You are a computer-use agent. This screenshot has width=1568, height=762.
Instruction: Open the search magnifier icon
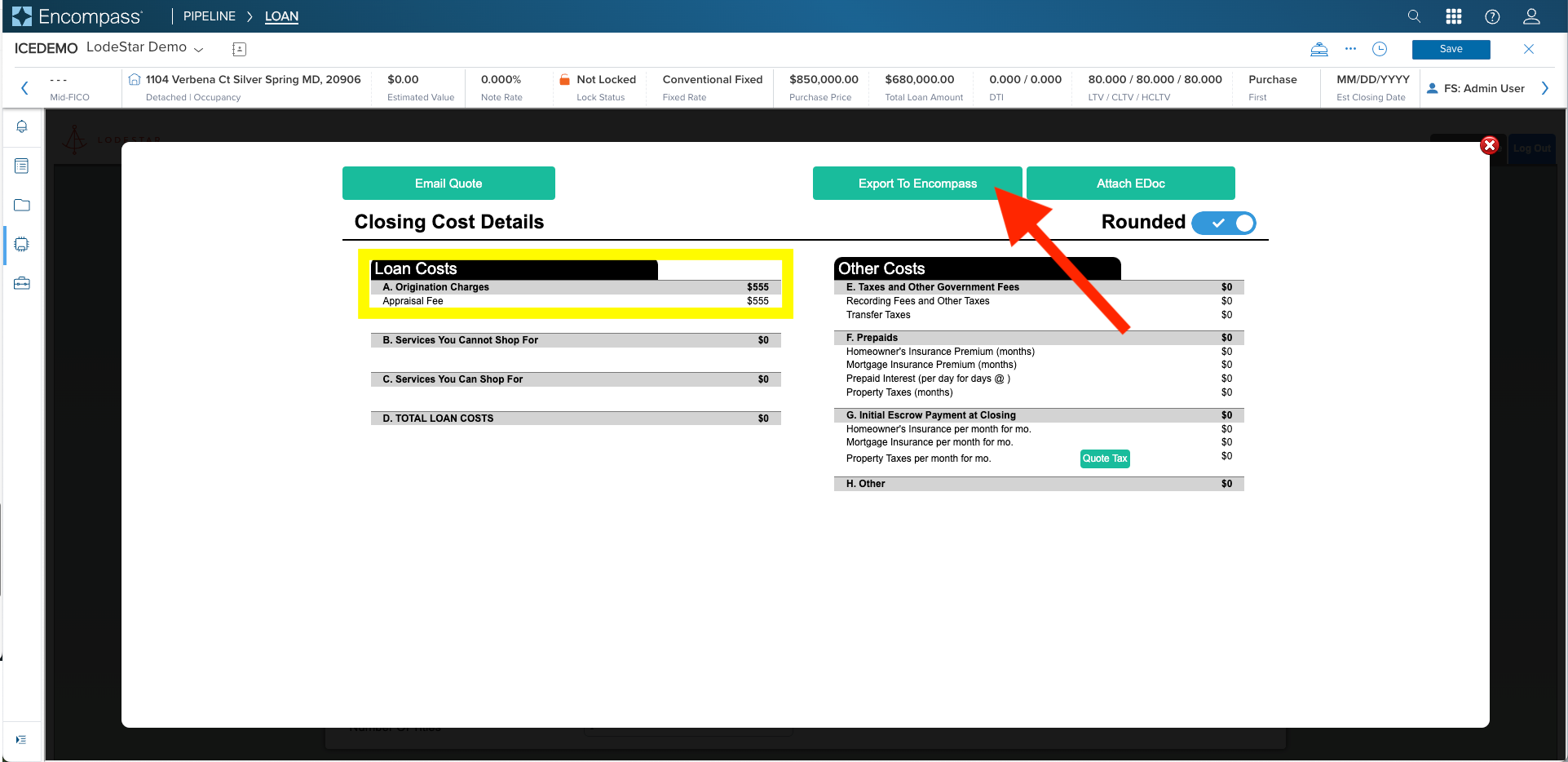[1414, 16]
